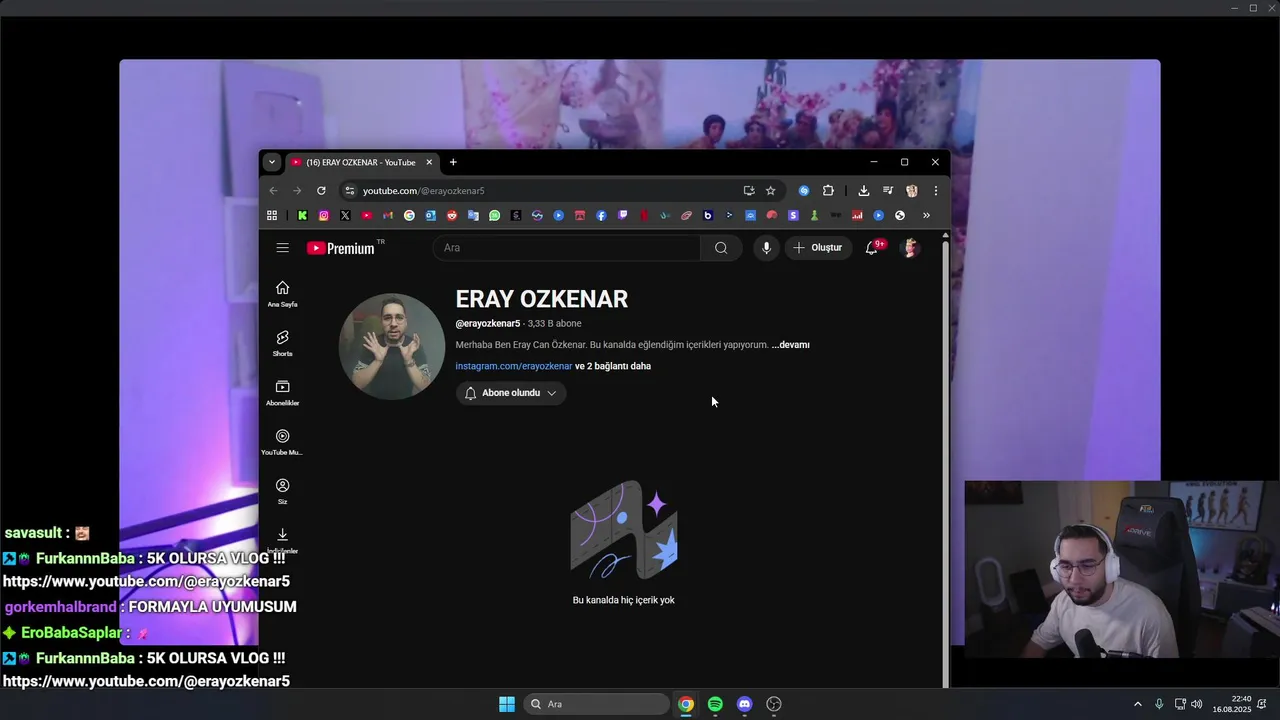Open Chrome downloads icon in toolbar
The image size is (1280, 720).
(x=864, y=191)
